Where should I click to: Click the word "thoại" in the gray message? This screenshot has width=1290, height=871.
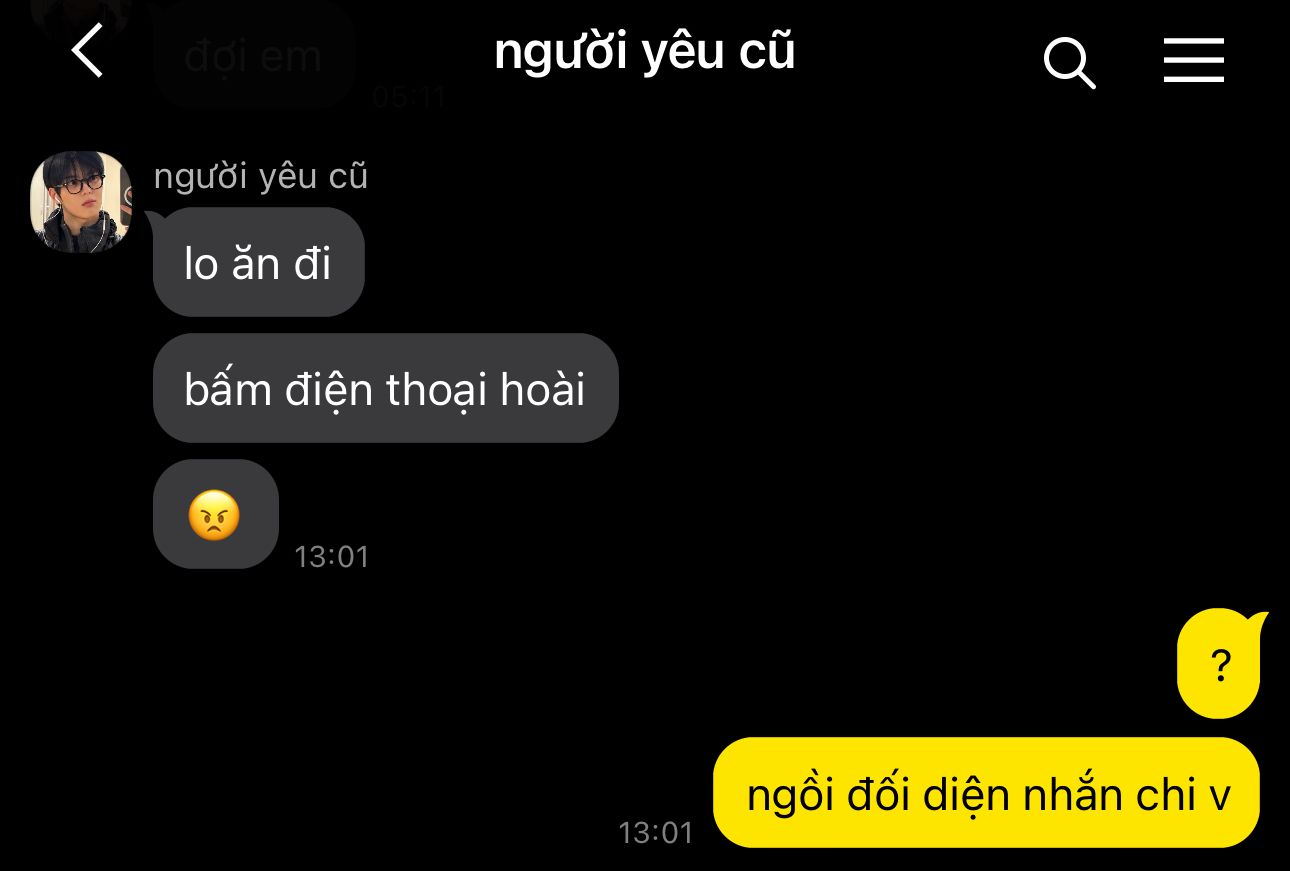pyautogui.click(x=438, y=391)
